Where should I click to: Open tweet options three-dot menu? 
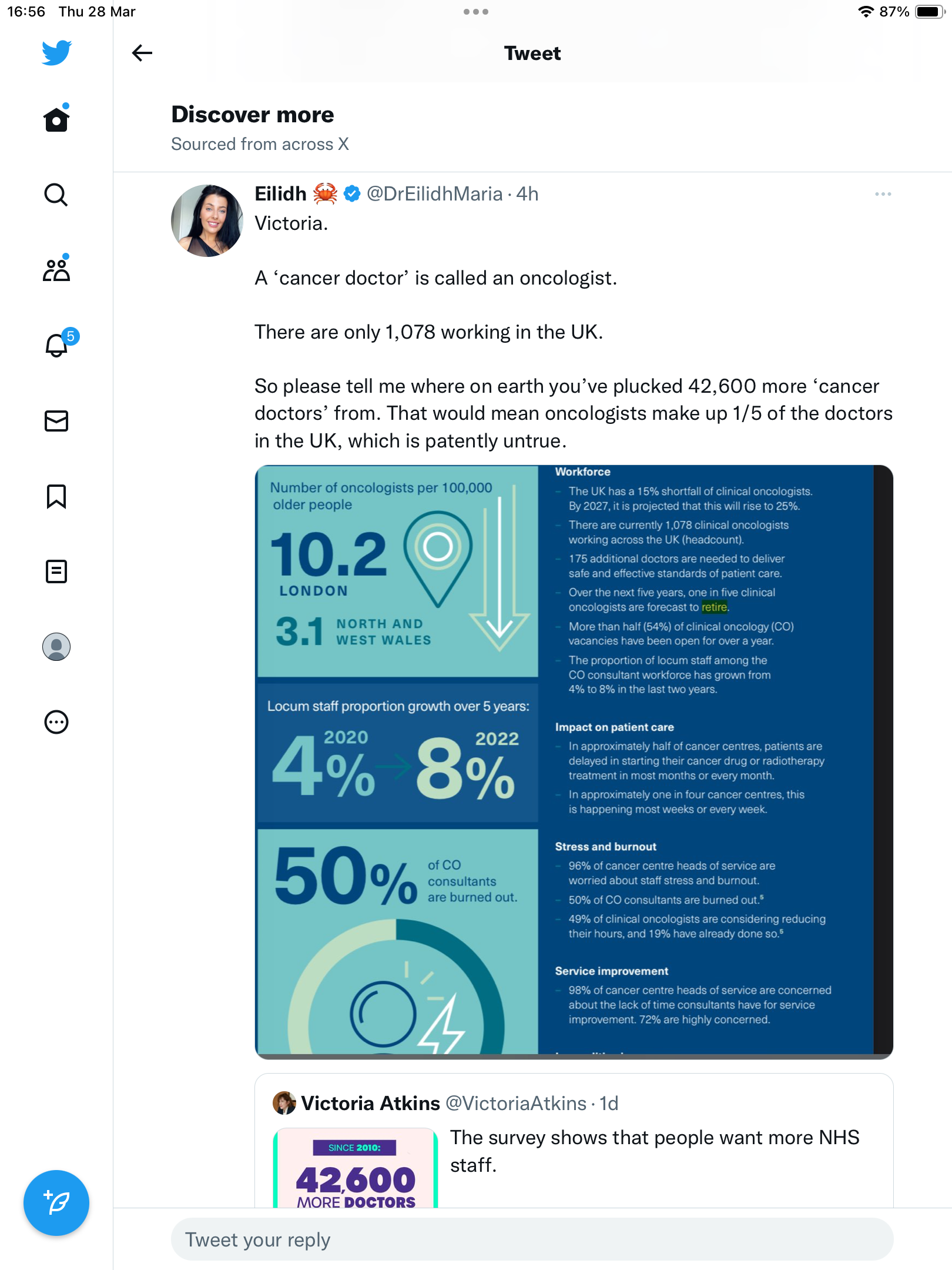click(x=883, y=194)
